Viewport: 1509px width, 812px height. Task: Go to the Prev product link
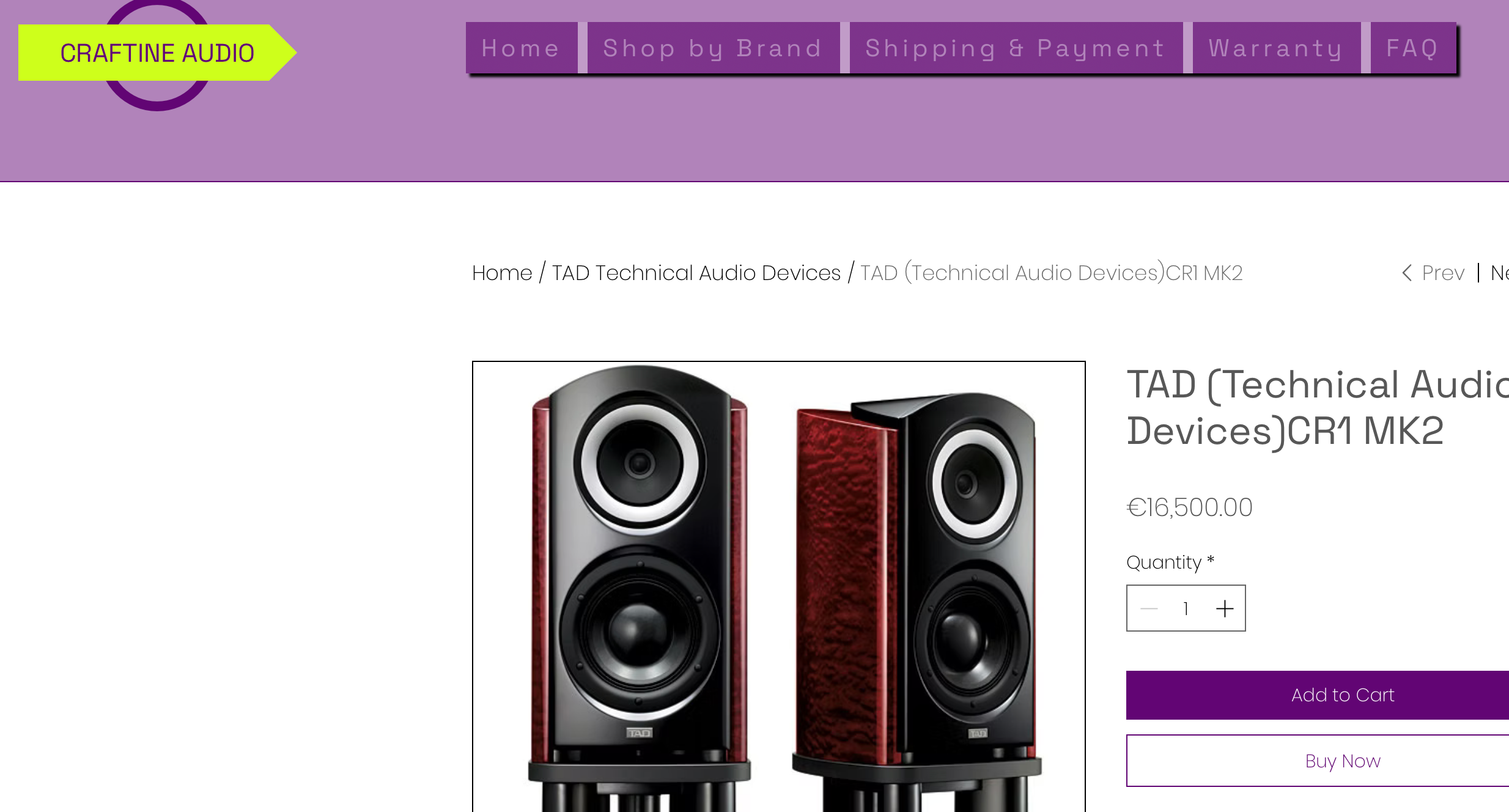[x=1433, y=273]
